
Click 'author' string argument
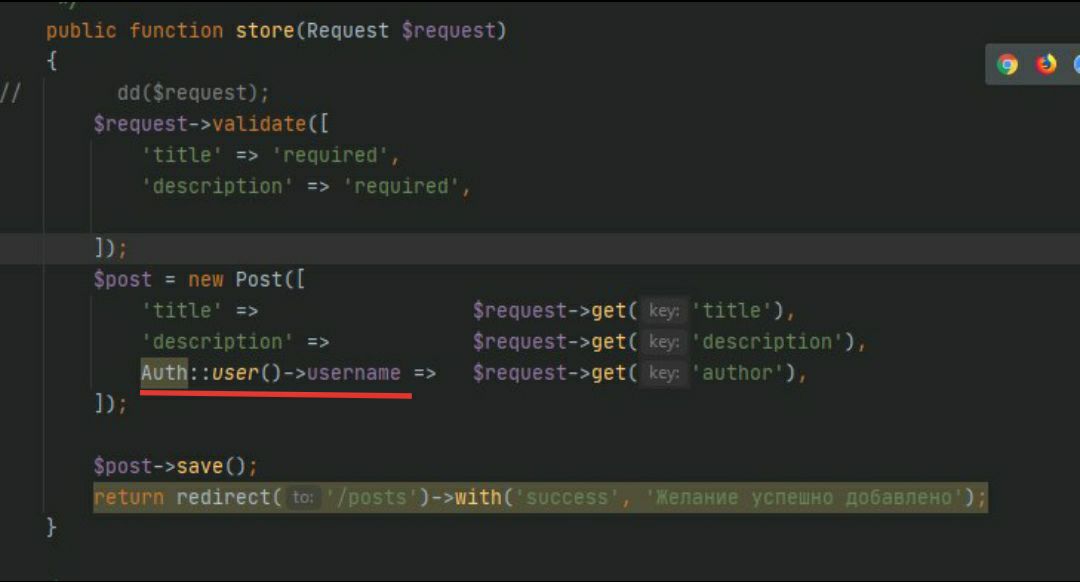[x=738, y=373]
